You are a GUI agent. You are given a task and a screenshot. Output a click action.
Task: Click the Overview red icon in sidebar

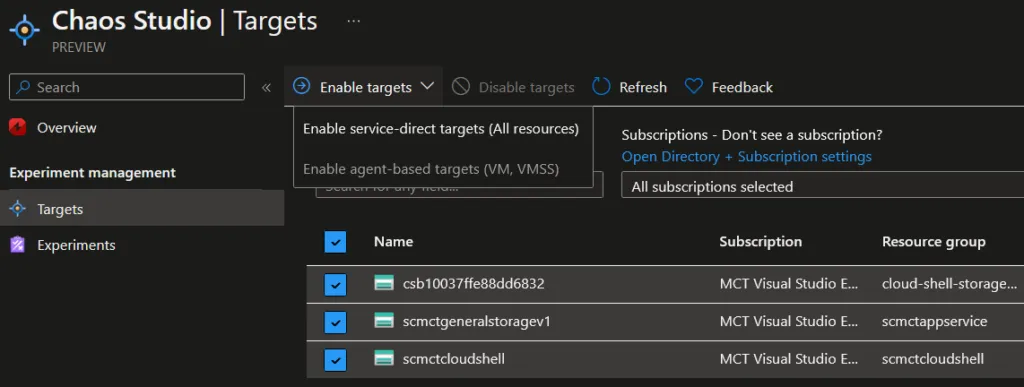[x=18, y=127]
